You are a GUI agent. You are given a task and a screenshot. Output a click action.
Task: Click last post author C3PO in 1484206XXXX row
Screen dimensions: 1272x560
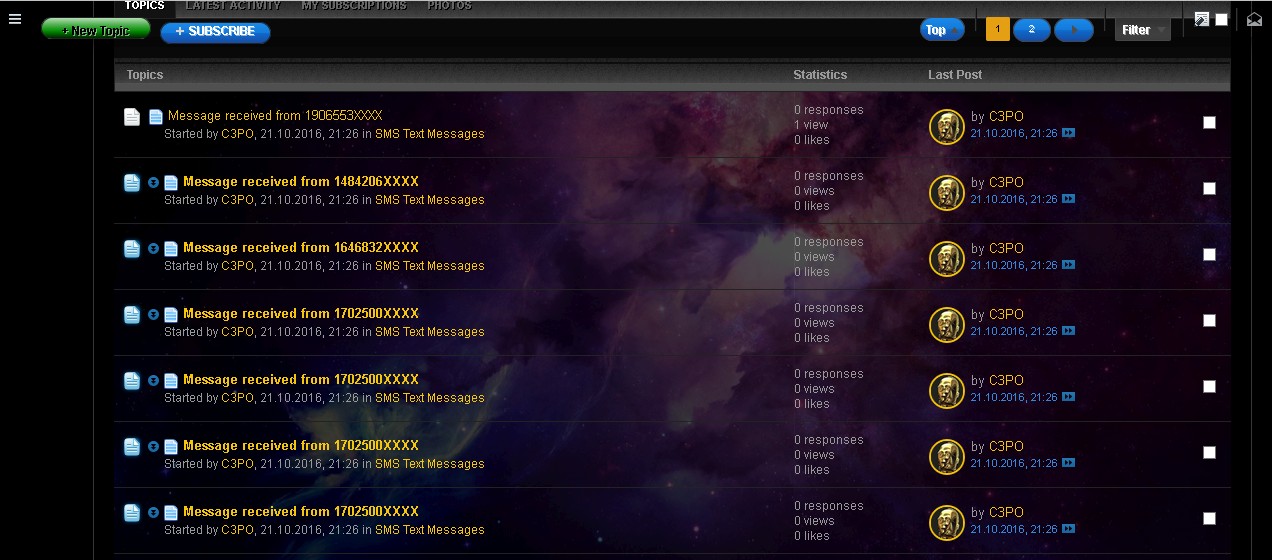pos(1006,183)
